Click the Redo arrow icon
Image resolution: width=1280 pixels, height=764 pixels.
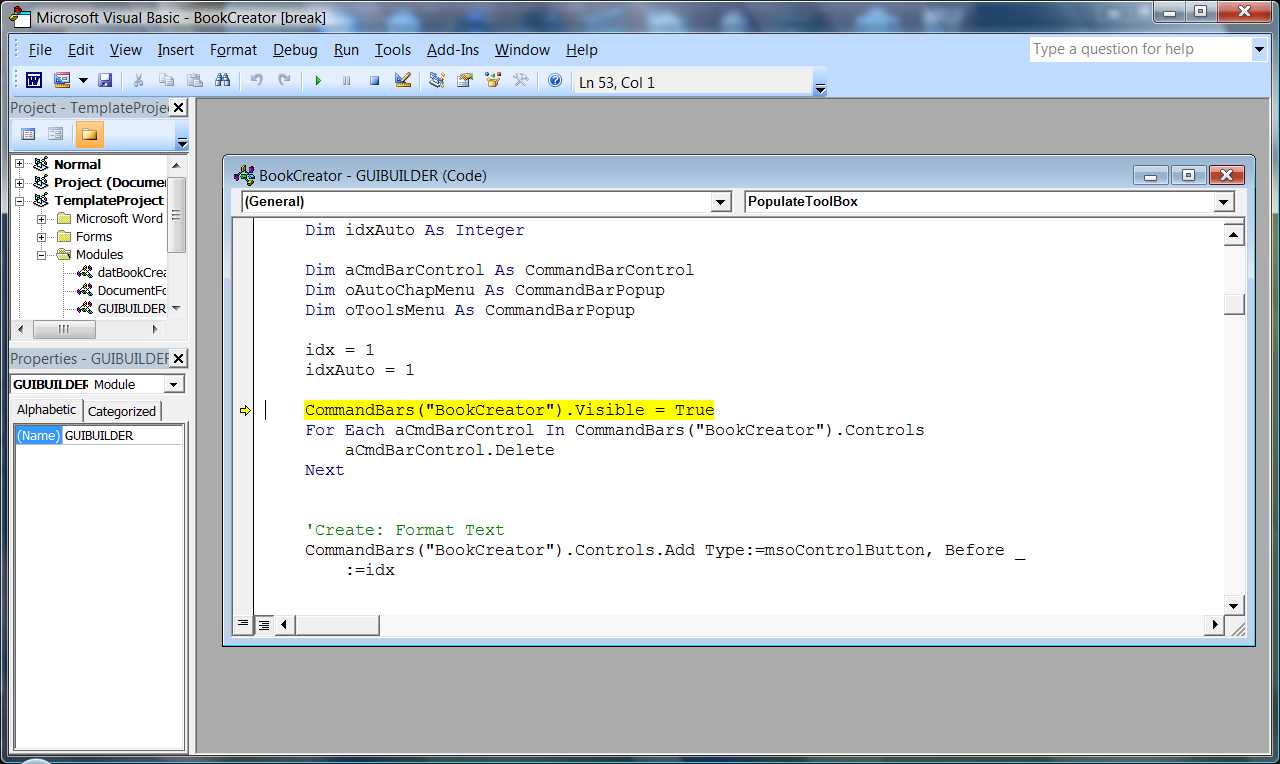[284, 81]
